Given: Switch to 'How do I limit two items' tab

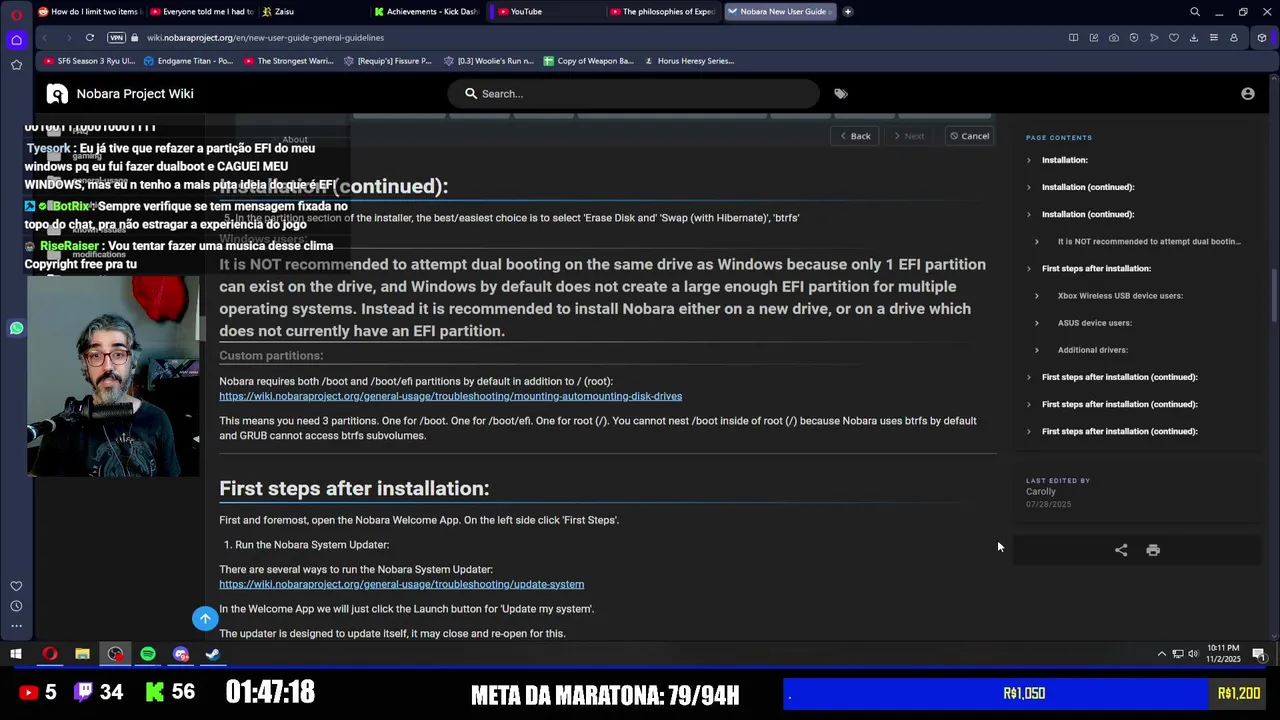Looking at the screenshot, I should 90,12.
